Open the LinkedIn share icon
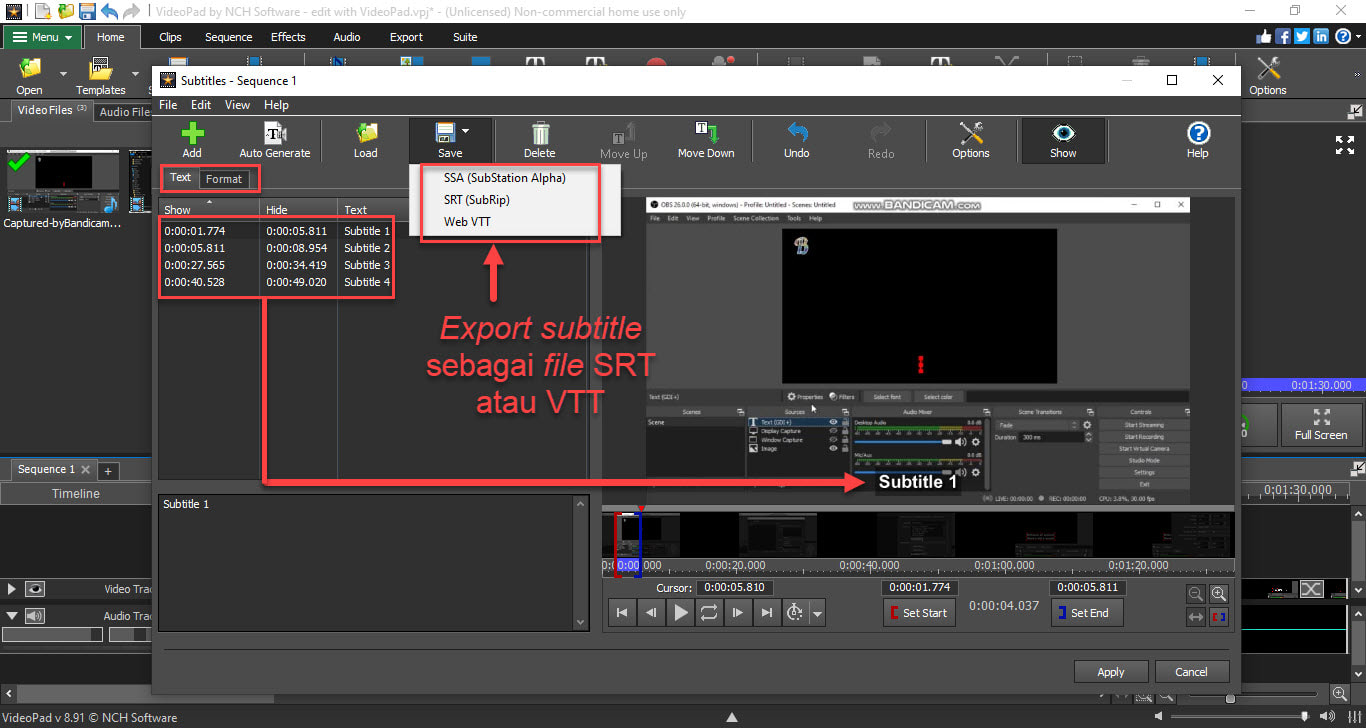The width and height of the screenshot is (1366, 728). (x=1321, y=36)
